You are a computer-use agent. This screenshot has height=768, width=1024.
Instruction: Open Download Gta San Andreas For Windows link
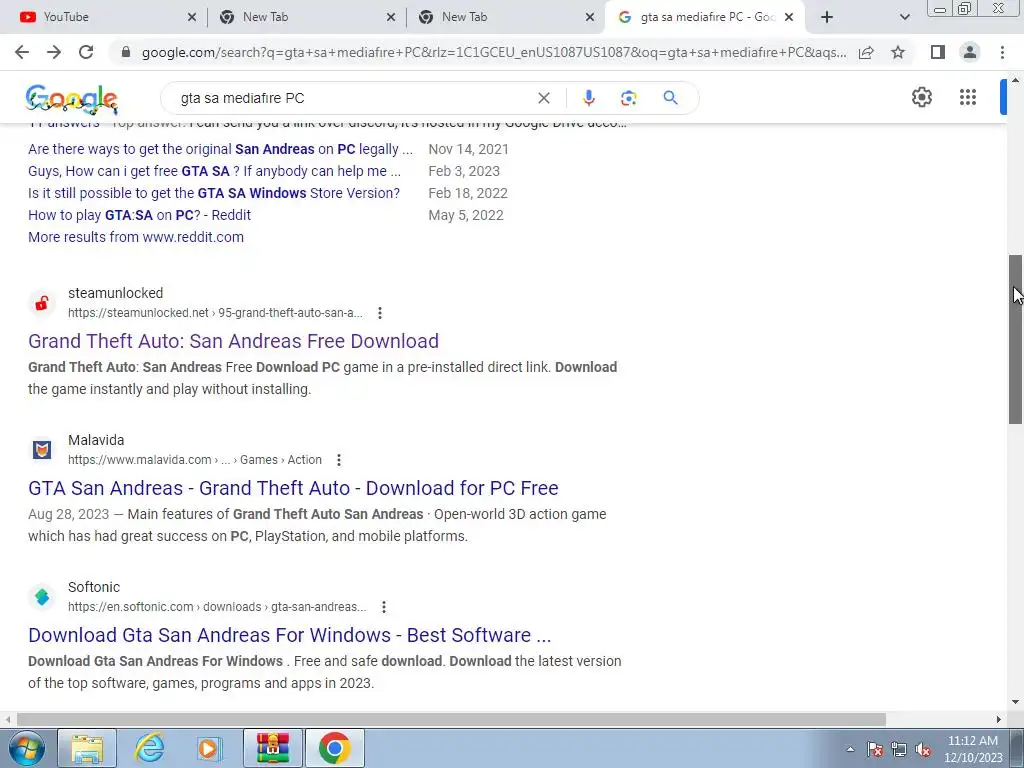coord(289,635)
